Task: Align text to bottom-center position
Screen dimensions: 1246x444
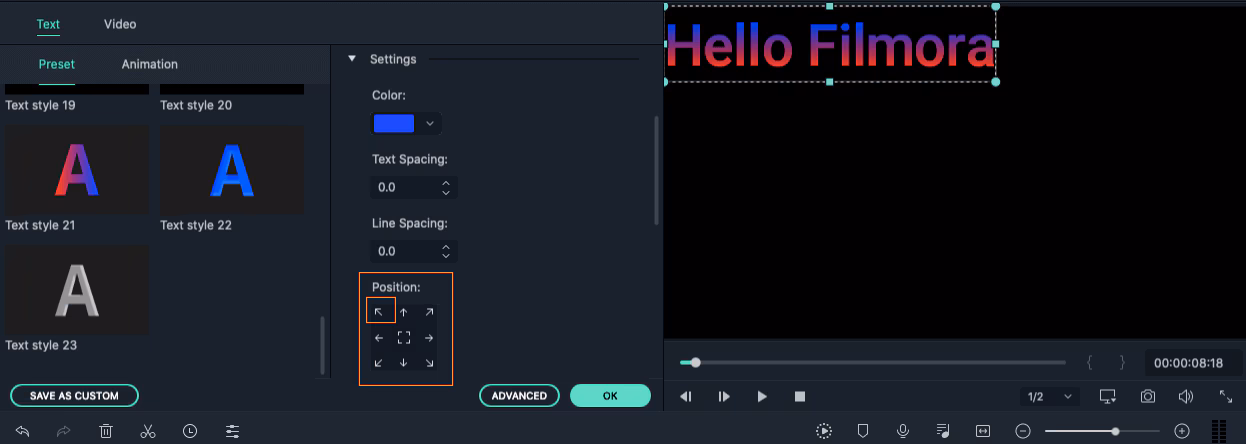Action: (x=403, y=363)
